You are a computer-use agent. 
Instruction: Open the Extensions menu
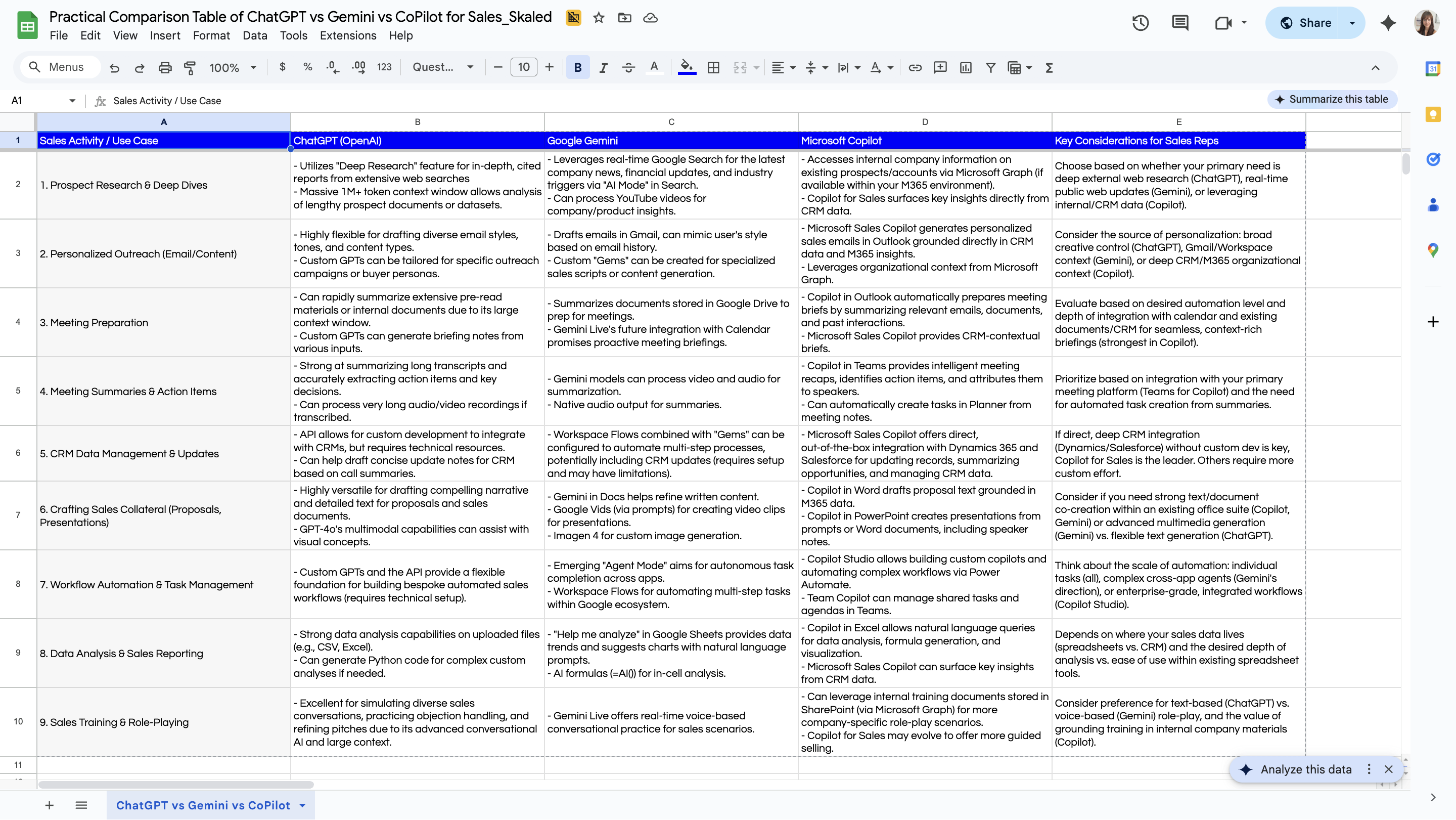(348, 35)
